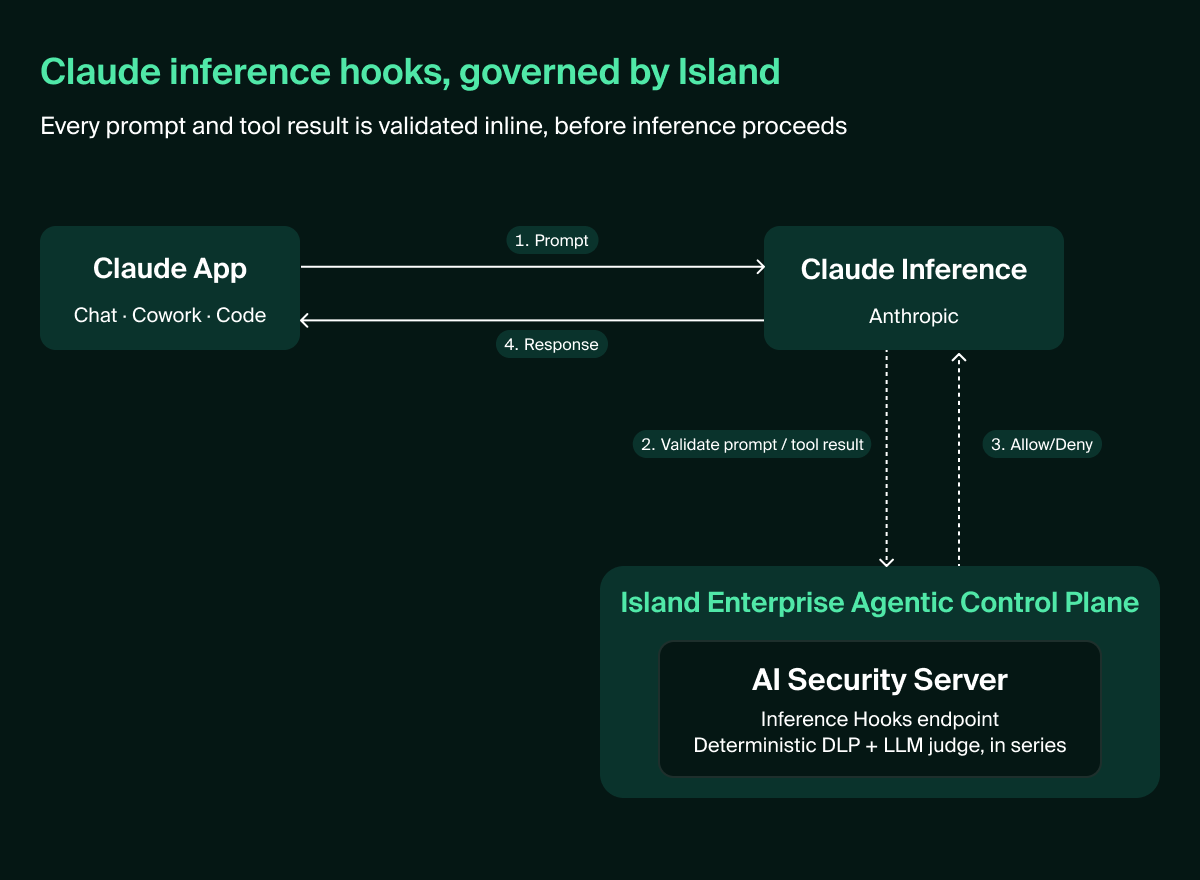Click the Claude App box title
Image resolution: width=1200 pixels, height=880 pixels.
pyautogui.click(x=170, y=268)
